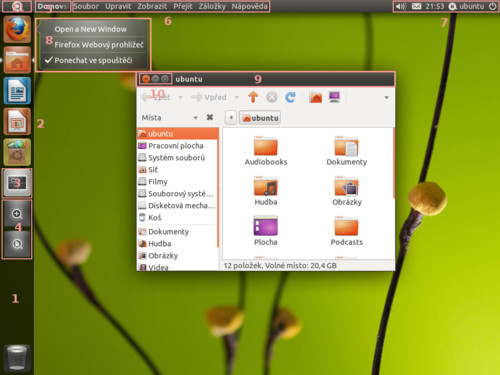The width and height of the screenshot is (500, 375).
Task: Click the Stop loading toolbar icon
Action: (272, 97)
